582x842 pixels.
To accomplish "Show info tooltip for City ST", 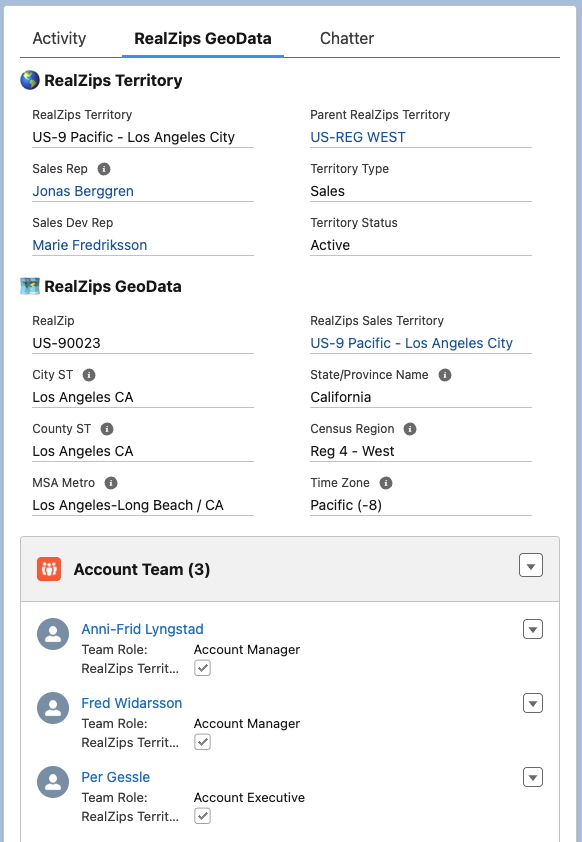I will tap(89, 375).
